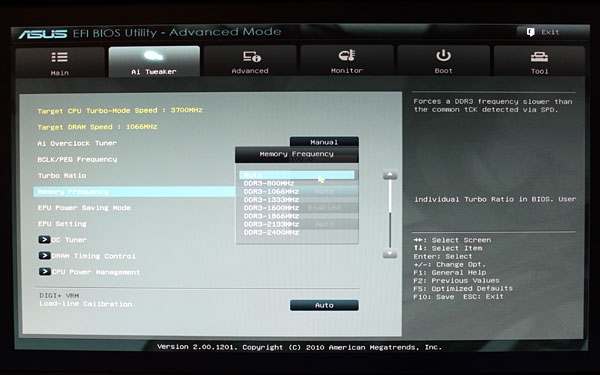This screenshot has height=375, width=600.
Task: Pick DDR3-1333MHz from the frequency list
Action: [271, 200]
